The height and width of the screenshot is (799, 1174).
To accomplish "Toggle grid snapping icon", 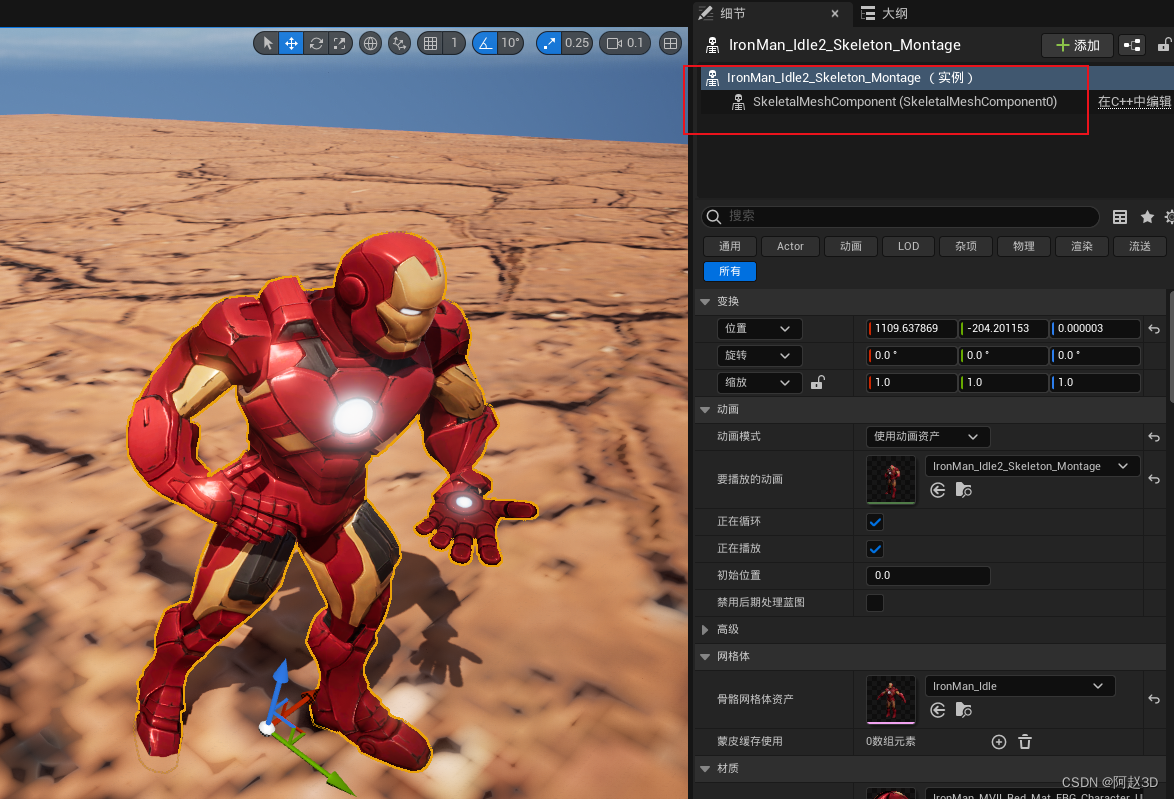I will 431,43.
